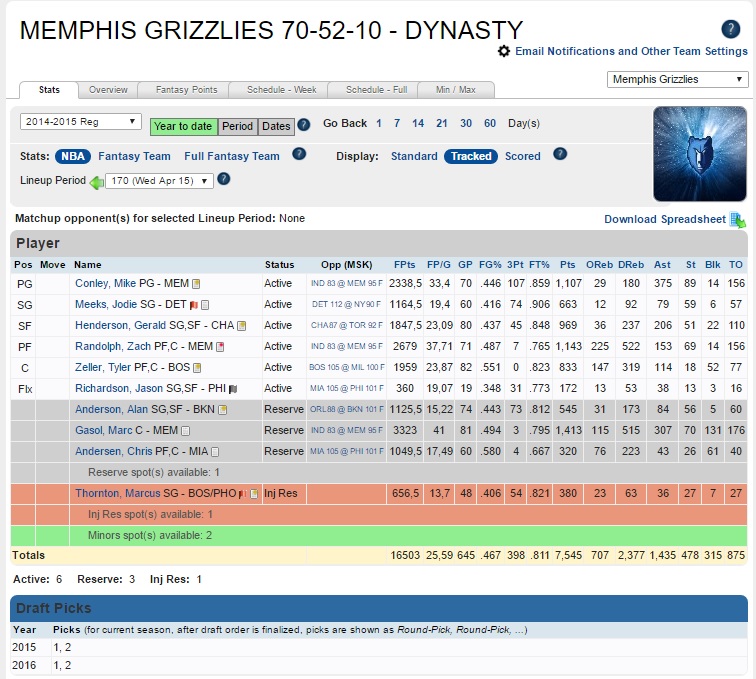Open Zach Randolph's red note icon
Image resolution: width=756 pixels, height=679 pixels.
pos(220,347)
